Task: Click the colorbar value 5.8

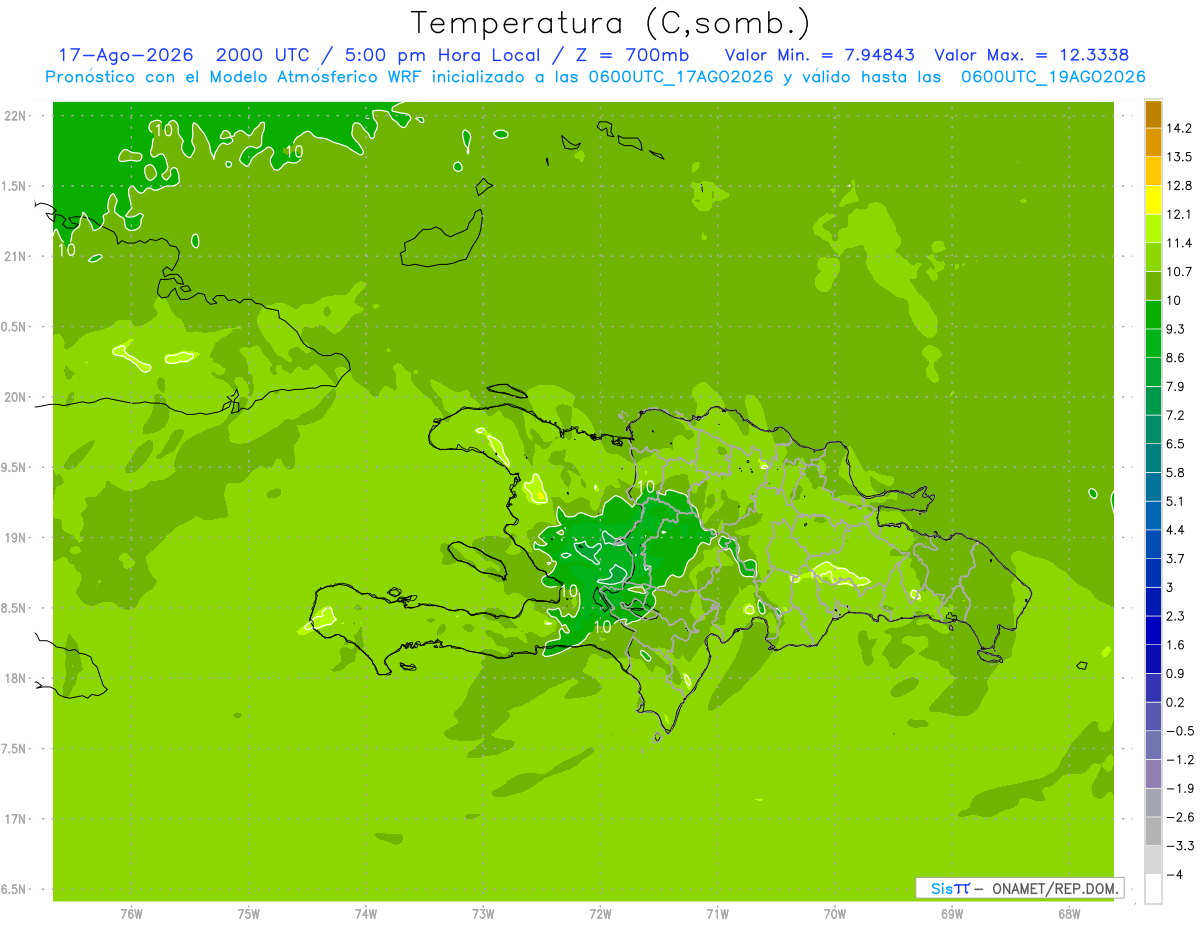Action: point(1177,472)
